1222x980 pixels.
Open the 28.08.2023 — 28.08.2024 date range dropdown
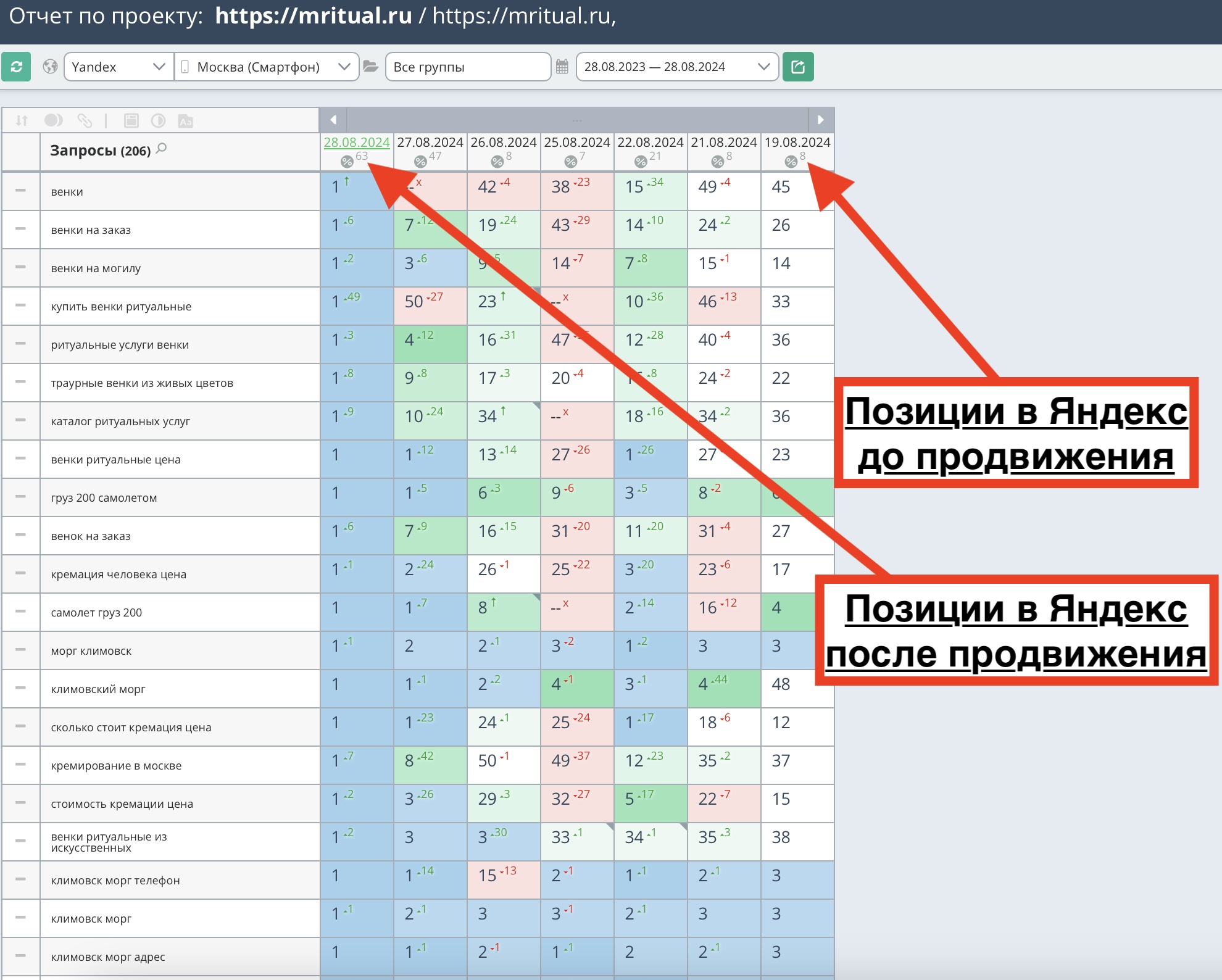(x=677, y=67)
